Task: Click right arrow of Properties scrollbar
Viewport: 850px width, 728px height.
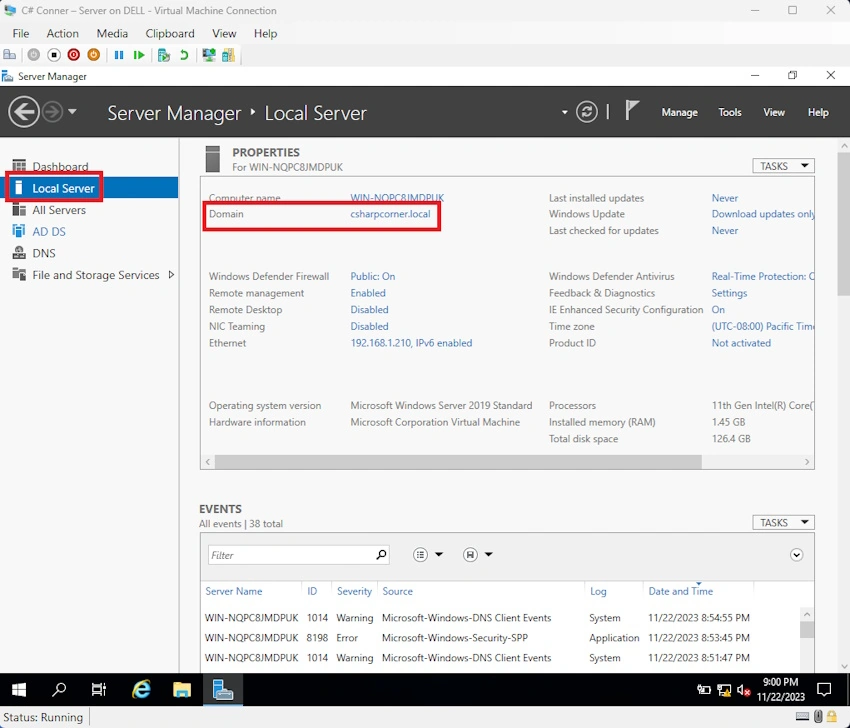Action: pos(807,462)
